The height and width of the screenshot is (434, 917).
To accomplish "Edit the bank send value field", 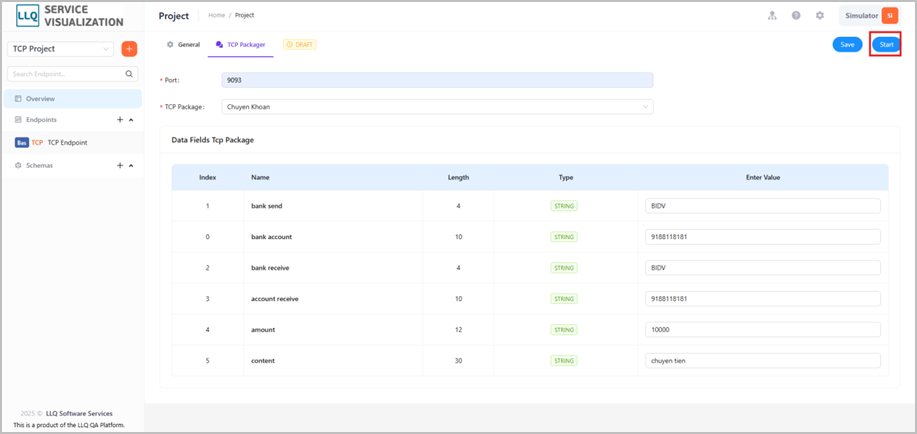I will 763,206.
